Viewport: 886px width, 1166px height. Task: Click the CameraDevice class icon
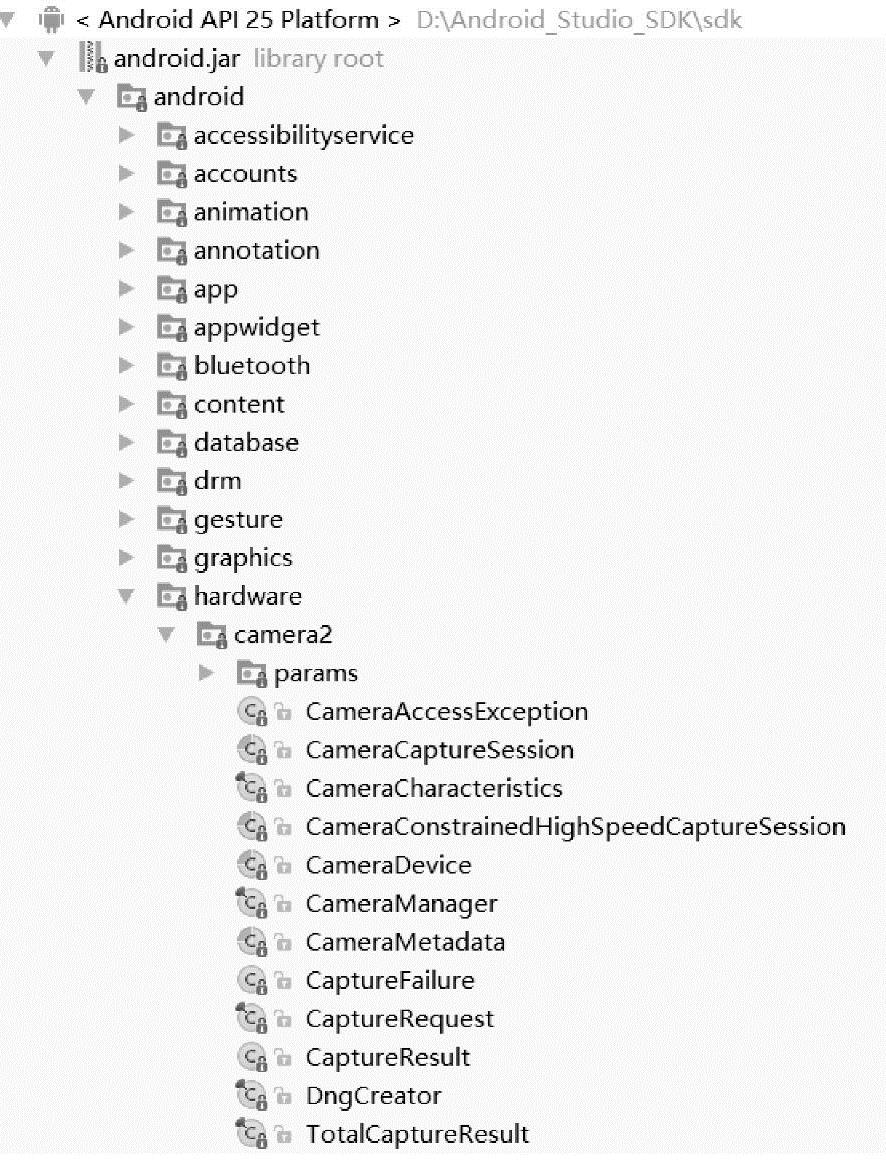click(x=251, y=866)
